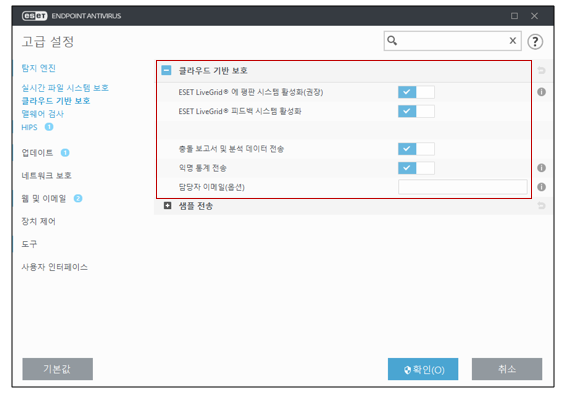Revert 클라우드 기반 보호 section with undo arrow
562x393 pixels.
pos(541,70)
